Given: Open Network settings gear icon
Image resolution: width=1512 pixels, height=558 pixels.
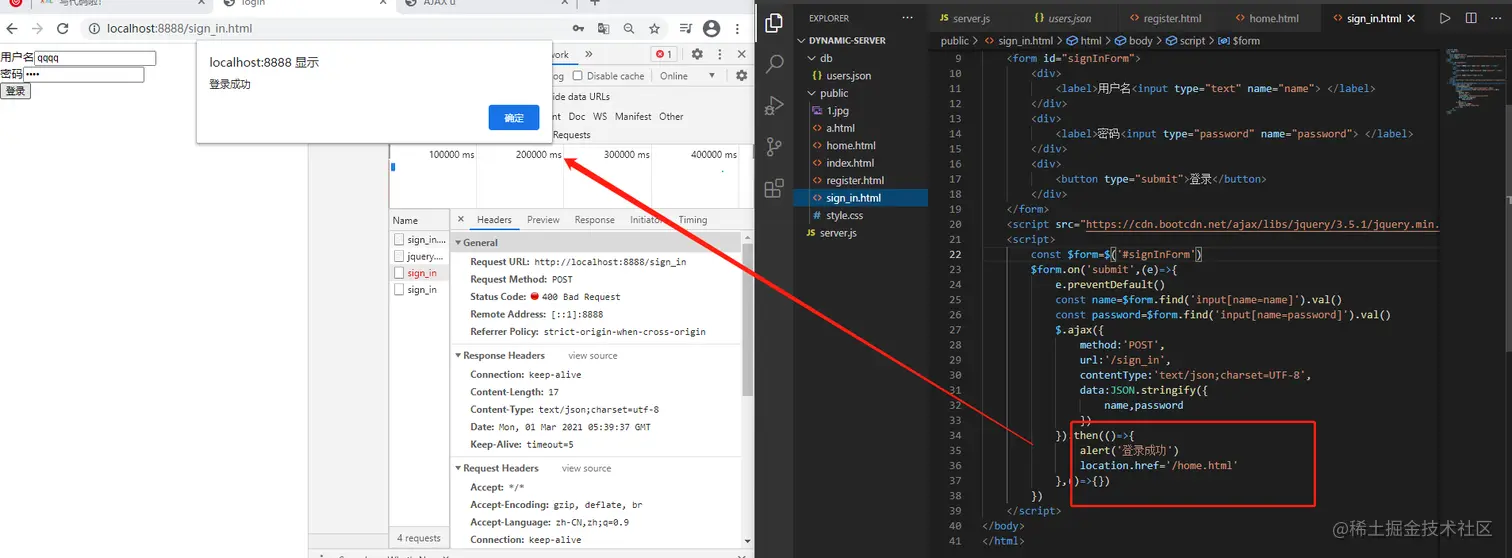Looking at the screenshot, I should [741, 76].
